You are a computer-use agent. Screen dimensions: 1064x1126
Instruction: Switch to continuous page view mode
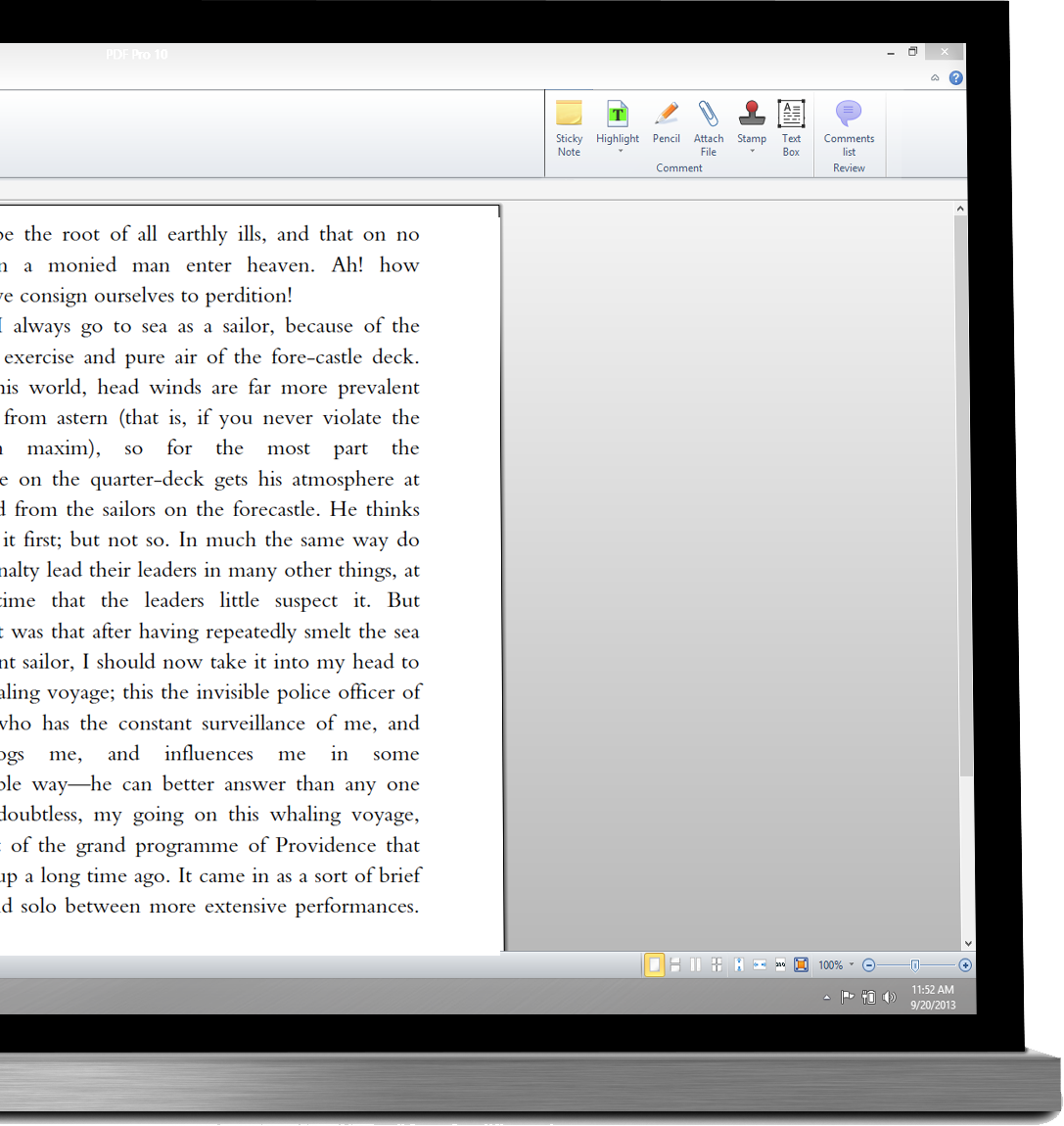pos(674,965)
